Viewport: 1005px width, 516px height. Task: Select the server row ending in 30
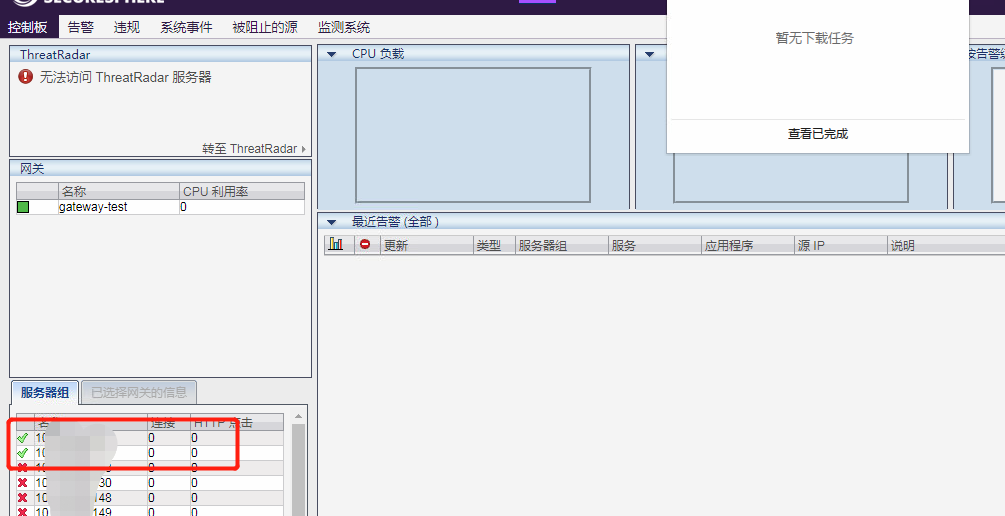(x=149, y=483)
